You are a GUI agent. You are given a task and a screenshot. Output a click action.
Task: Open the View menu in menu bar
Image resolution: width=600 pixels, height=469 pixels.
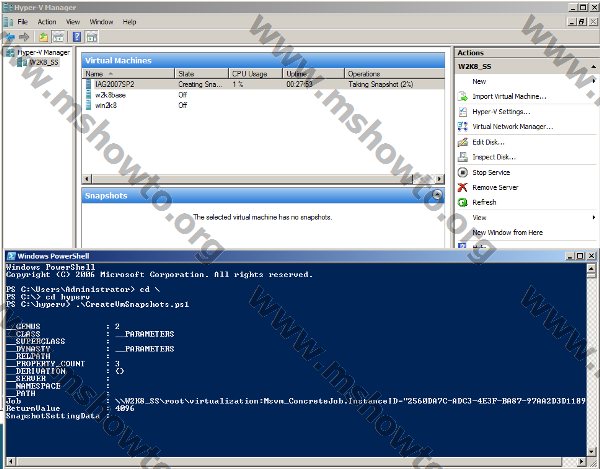pyautogui.click(x=73, y=22)
